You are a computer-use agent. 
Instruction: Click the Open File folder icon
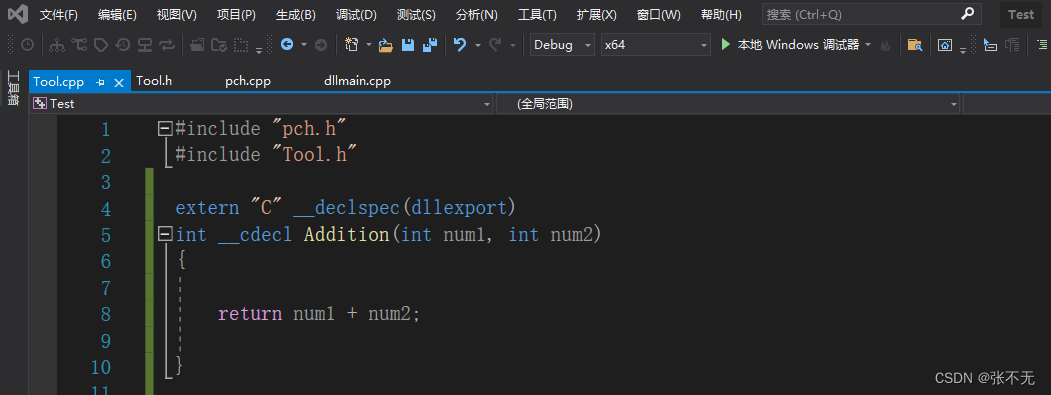coord(385,45)
